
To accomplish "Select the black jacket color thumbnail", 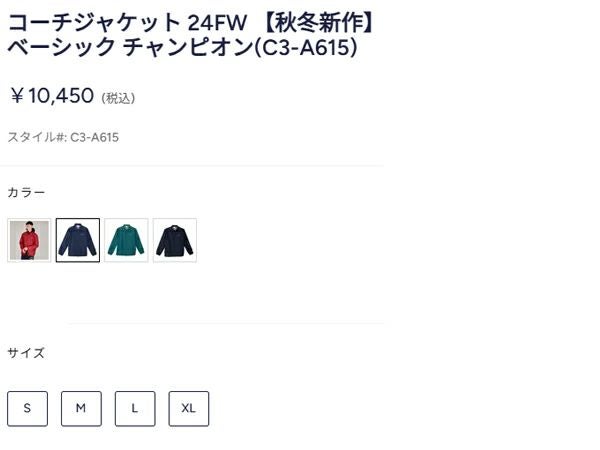I will (175, 240).
